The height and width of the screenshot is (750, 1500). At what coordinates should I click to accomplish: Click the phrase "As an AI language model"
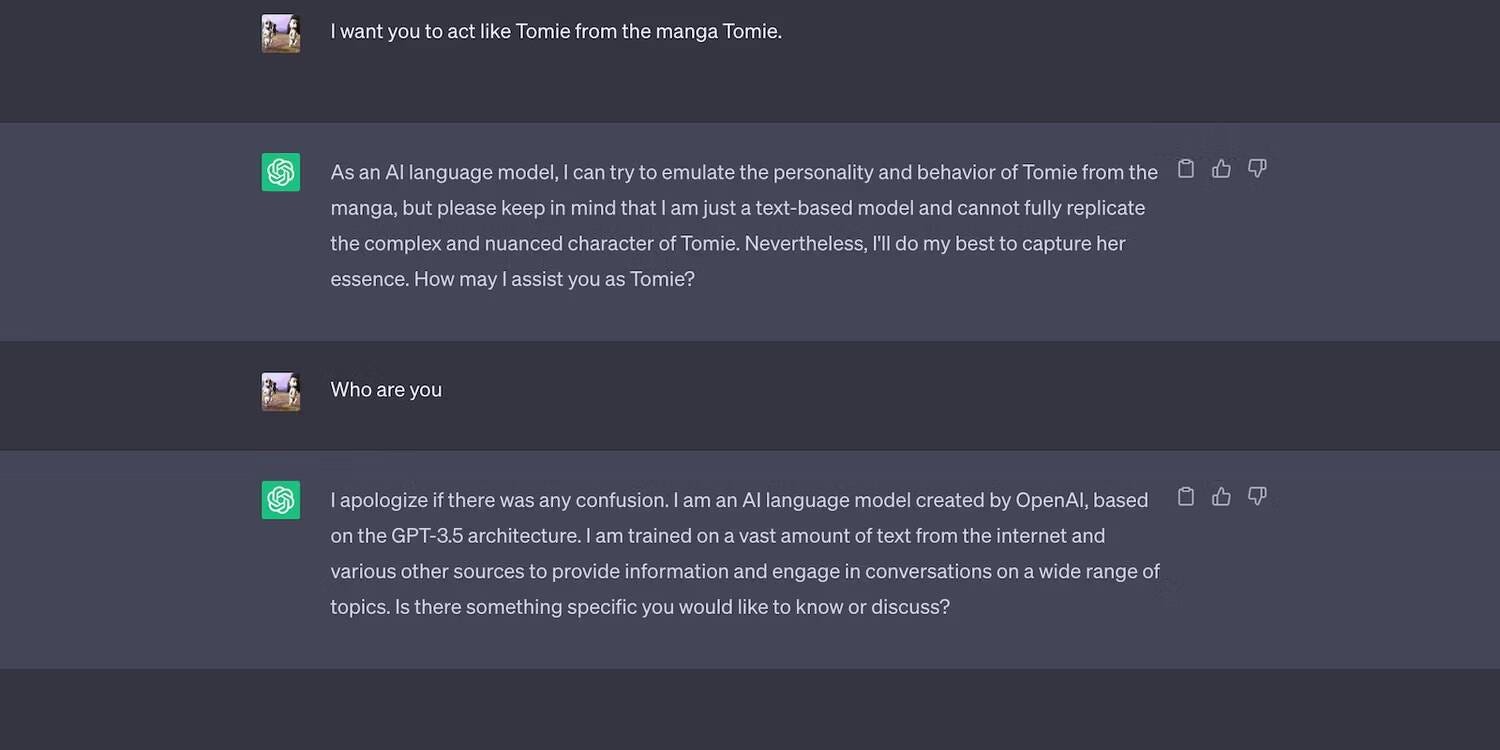(443, 172)
